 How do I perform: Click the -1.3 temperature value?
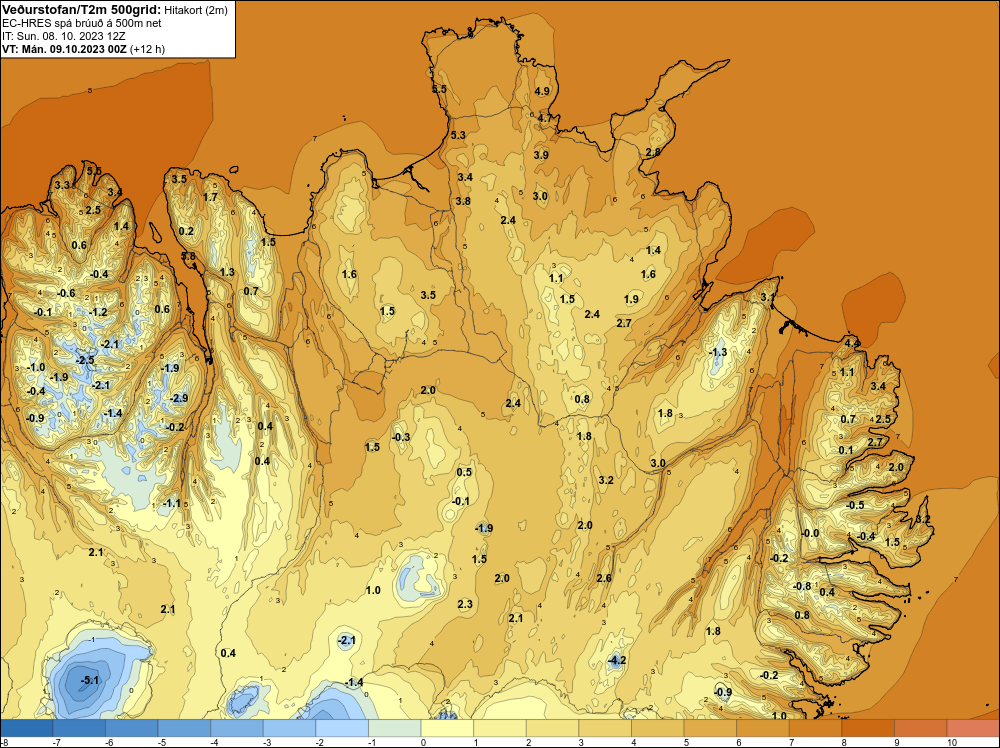[718, 353]
